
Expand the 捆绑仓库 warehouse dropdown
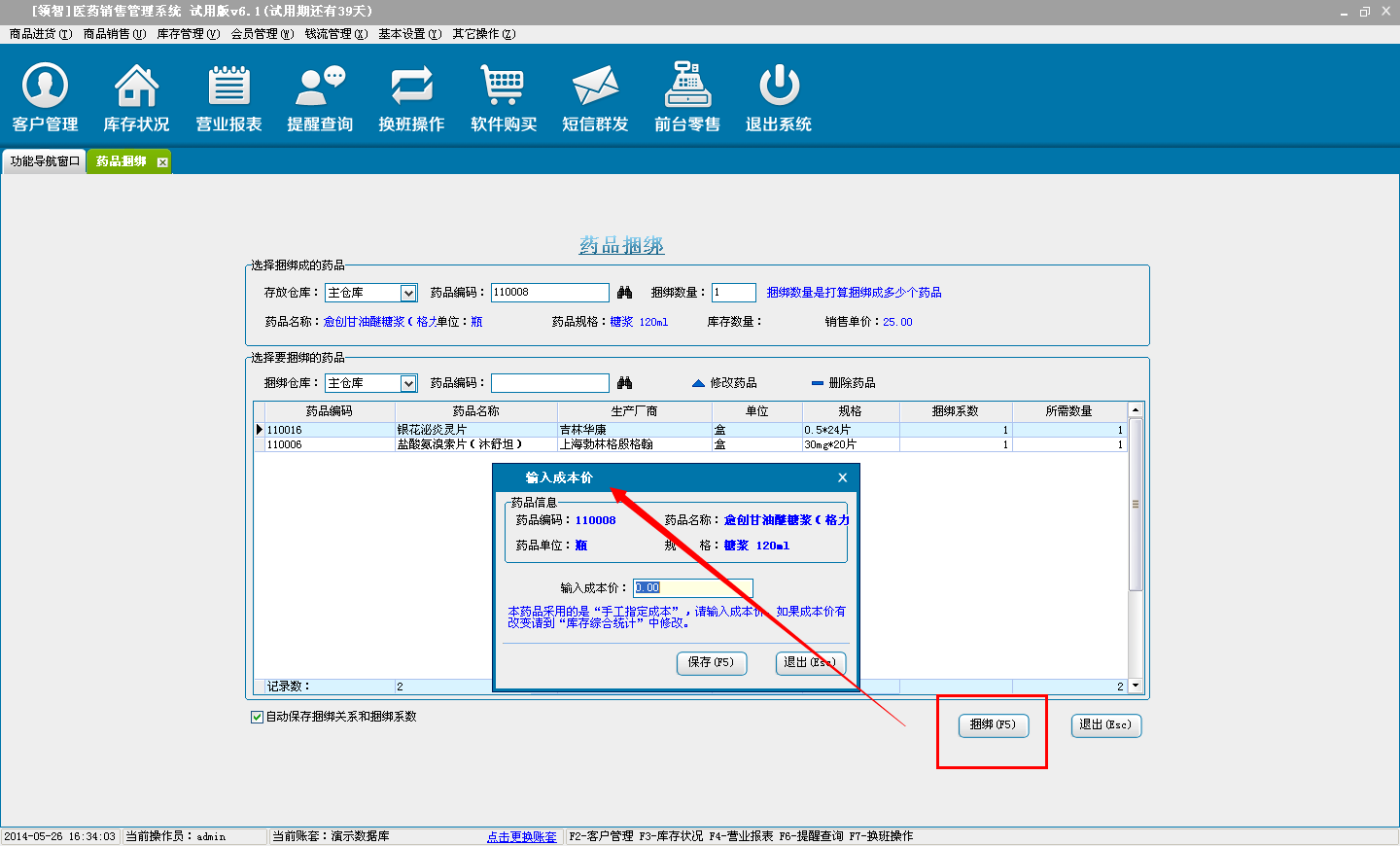(408, 383)
